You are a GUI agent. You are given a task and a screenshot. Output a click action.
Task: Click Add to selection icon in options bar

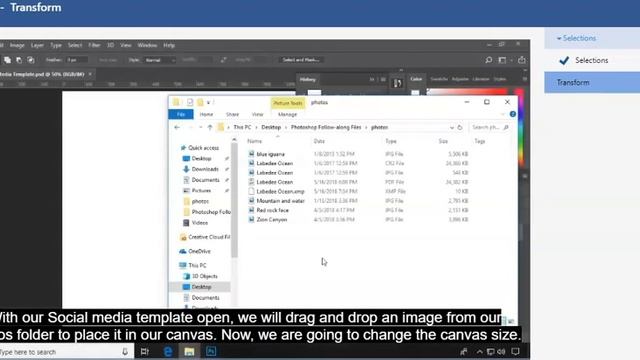(x=7, y=60)
